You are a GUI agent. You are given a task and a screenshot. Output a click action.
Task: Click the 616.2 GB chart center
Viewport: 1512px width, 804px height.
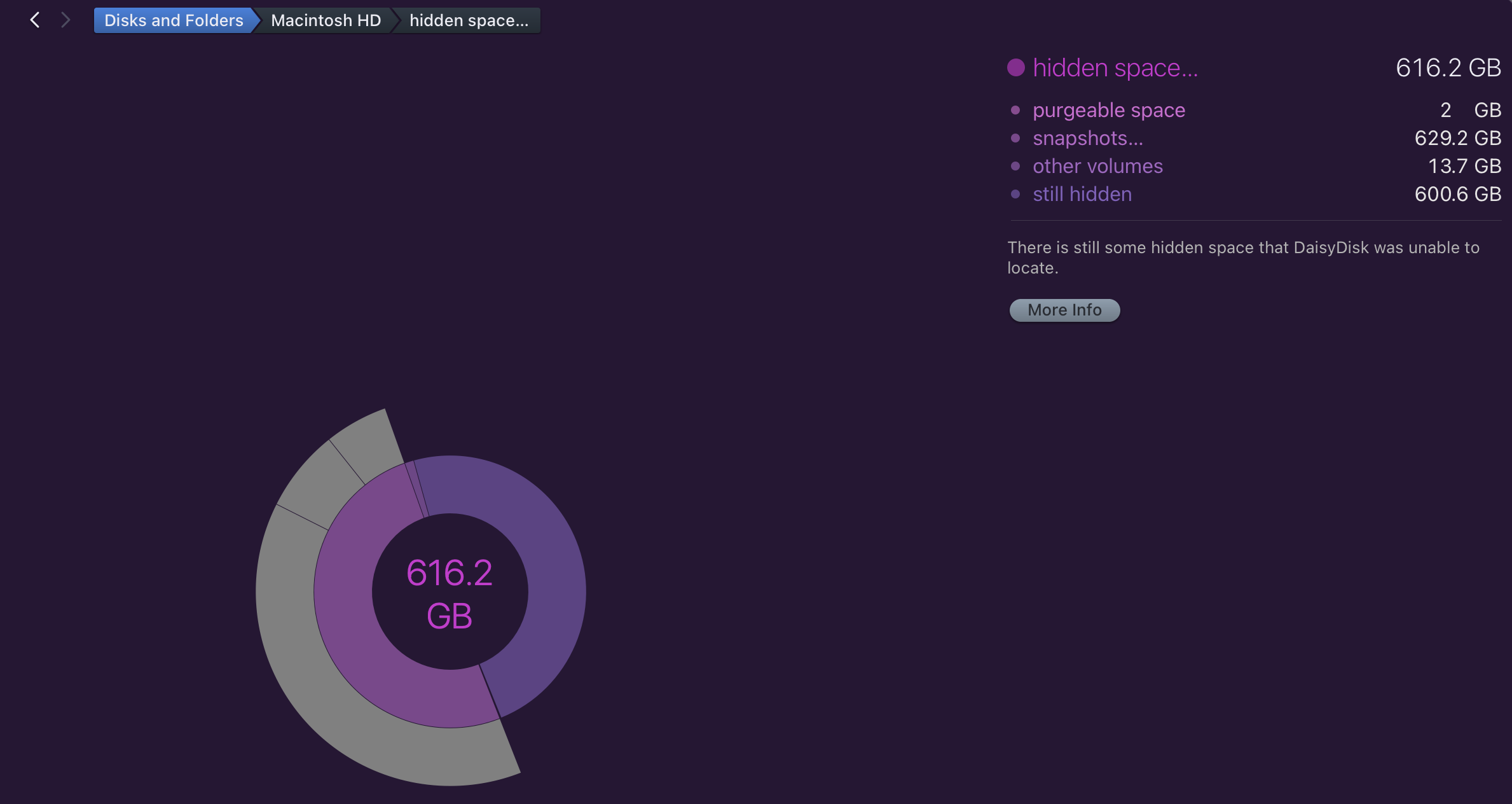[450, 593]
